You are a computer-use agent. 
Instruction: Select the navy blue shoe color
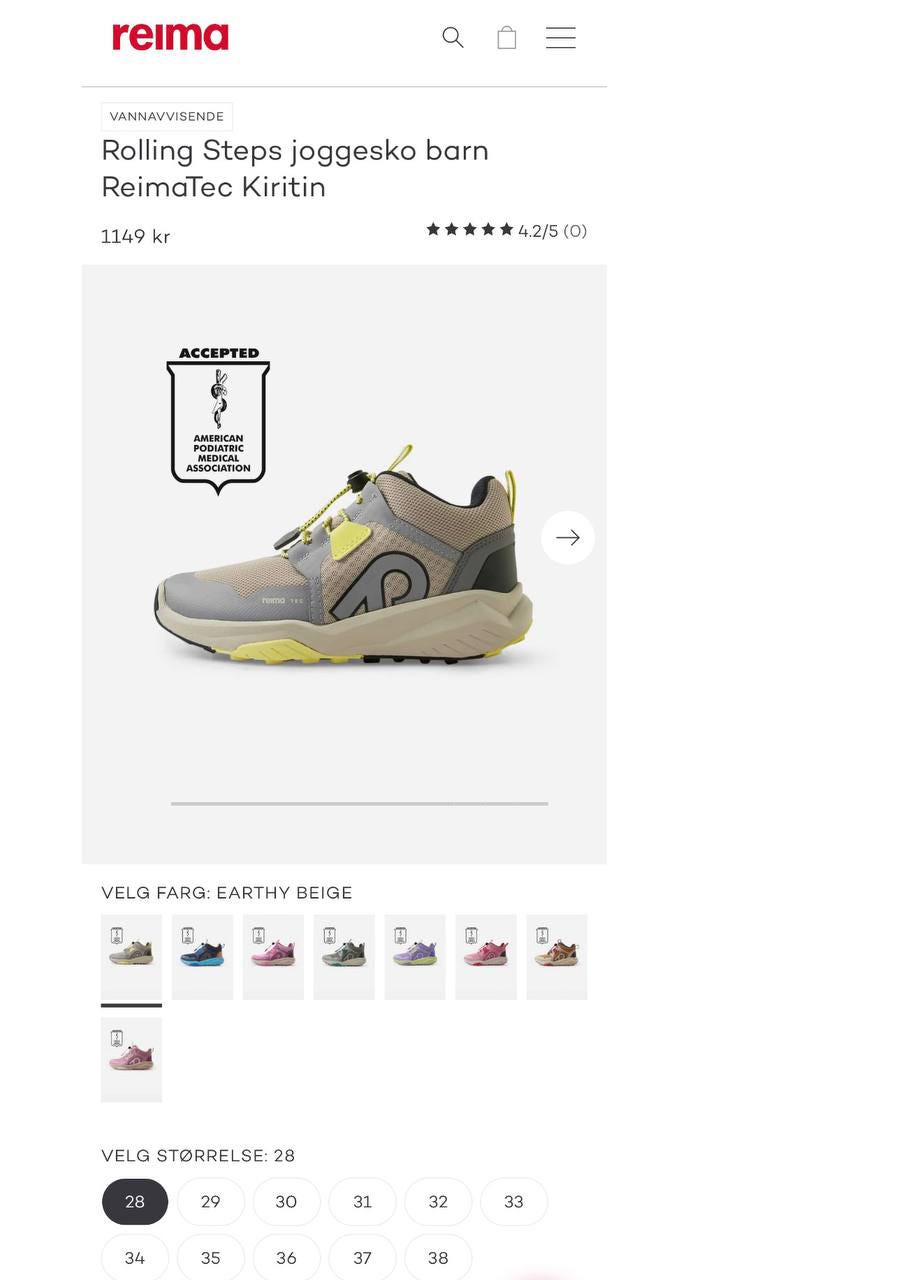click(202, 957)
